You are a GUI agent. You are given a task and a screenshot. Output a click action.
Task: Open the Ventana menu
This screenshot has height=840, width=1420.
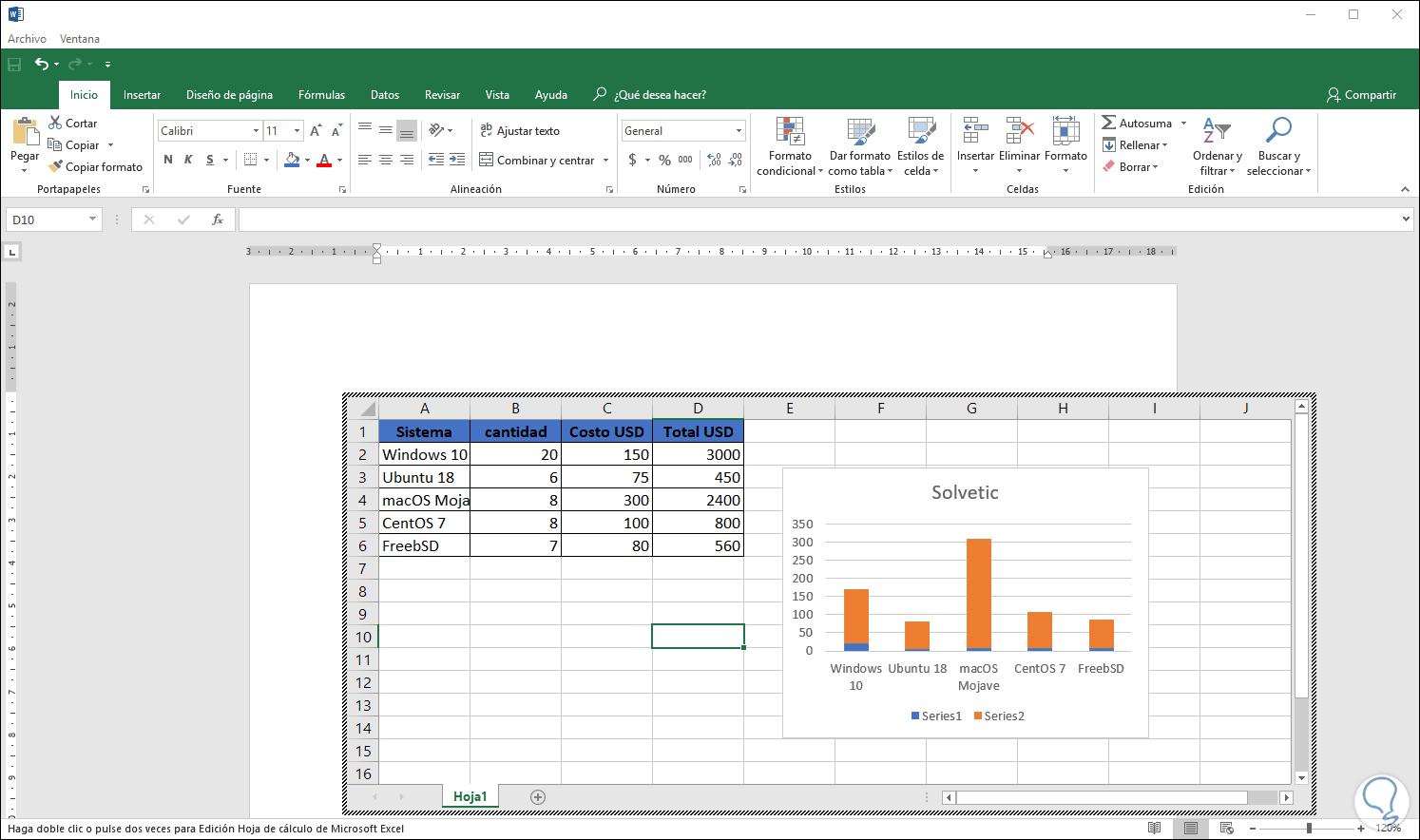(x=80, y=39)
